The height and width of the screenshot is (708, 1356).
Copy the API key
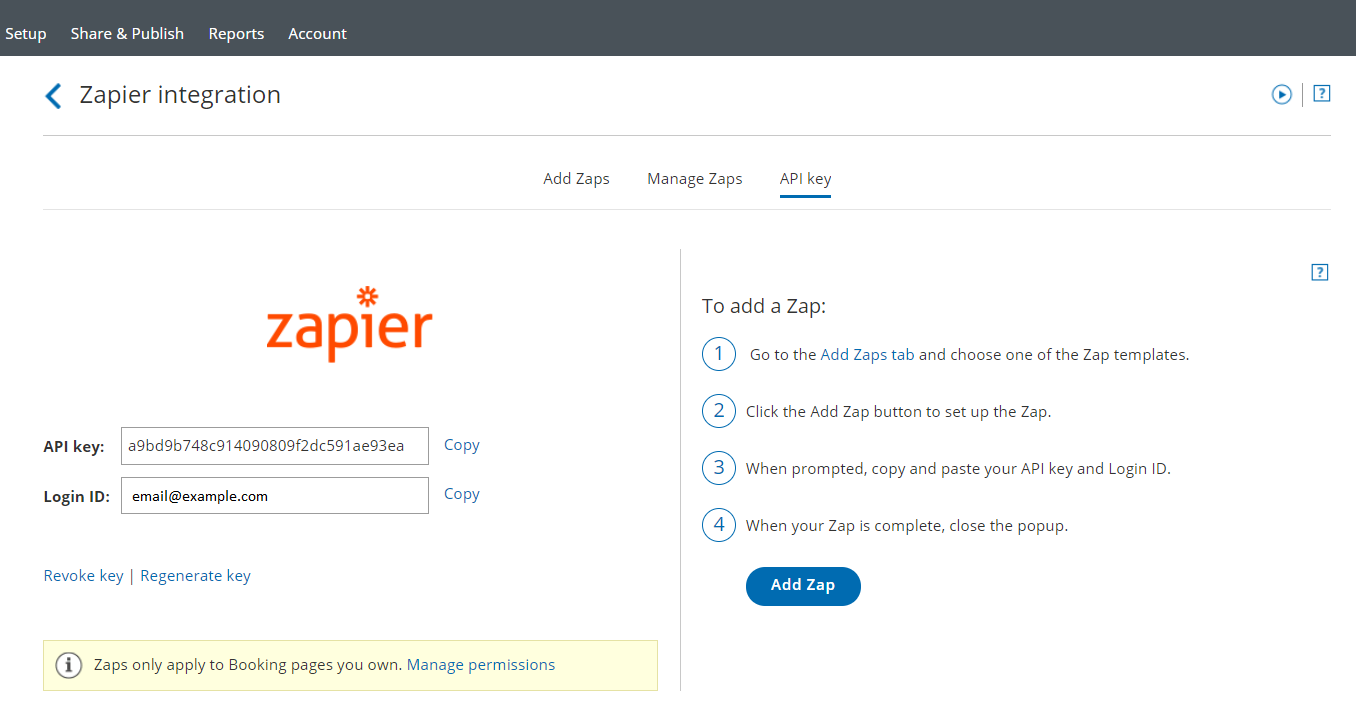click(461, 445)
